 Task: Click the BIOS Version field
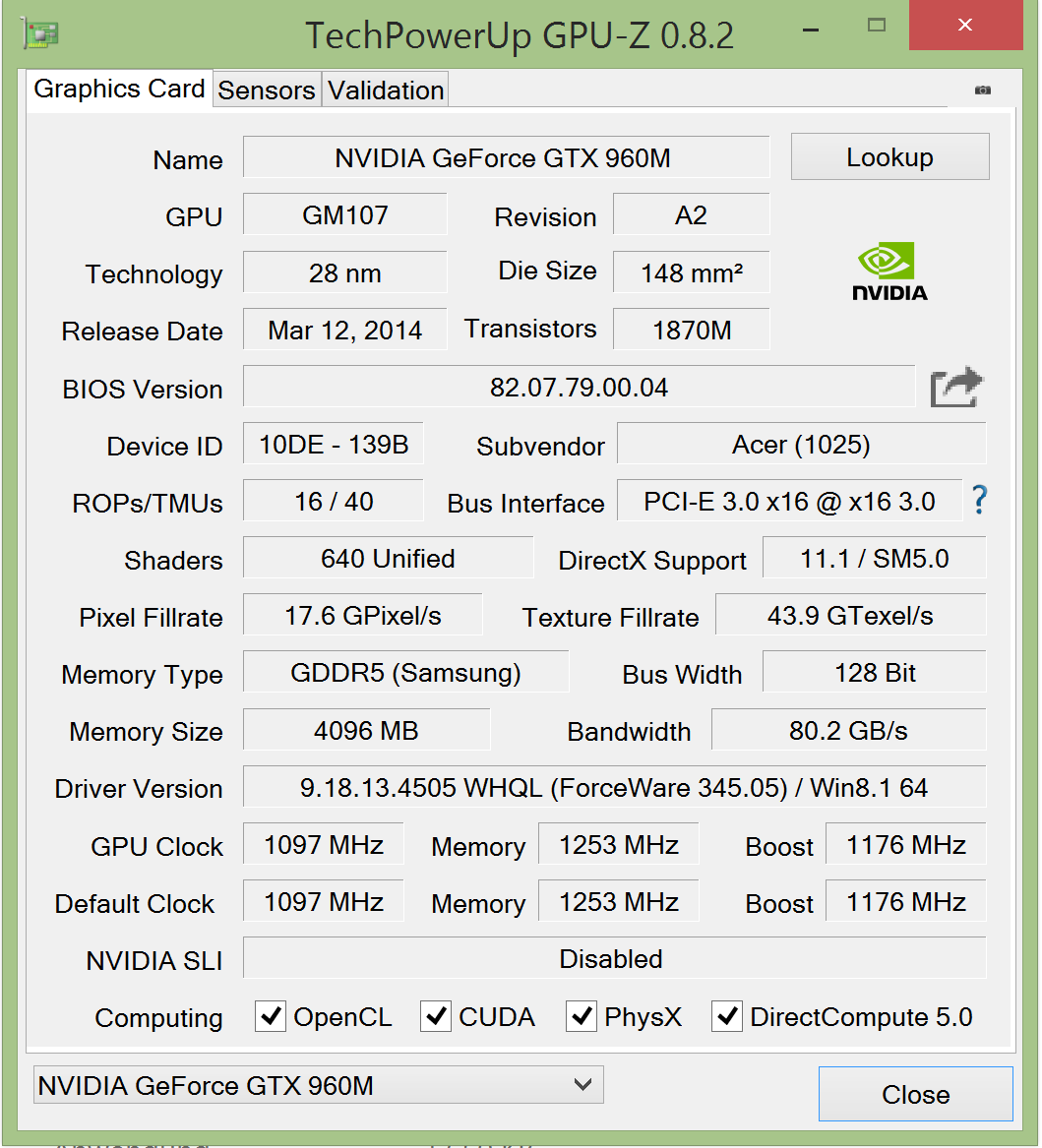[579, 387]
